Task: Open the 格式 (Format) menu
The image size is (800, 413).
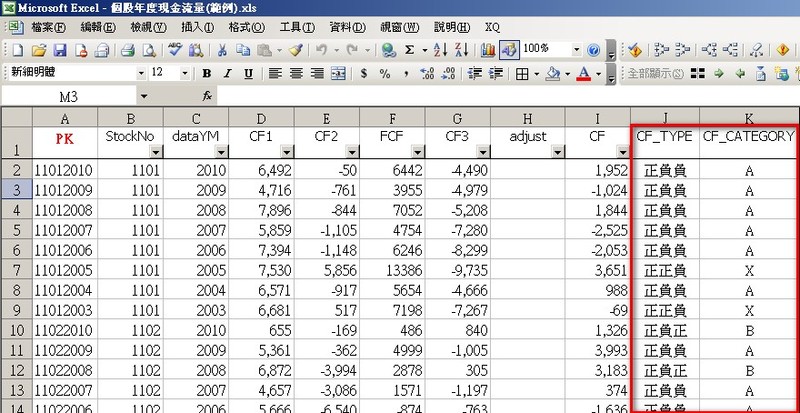Action: click(246, 27)
